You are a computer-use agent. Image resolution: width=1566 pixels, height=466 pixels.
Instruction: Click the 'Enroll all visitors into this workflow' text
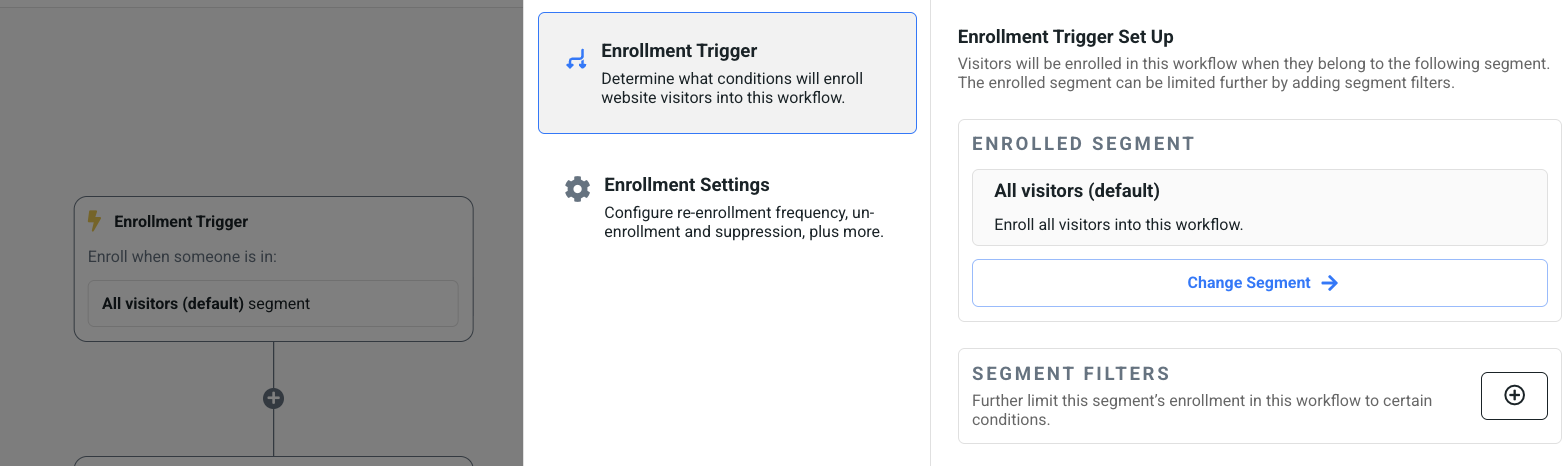coord(1118,225)
